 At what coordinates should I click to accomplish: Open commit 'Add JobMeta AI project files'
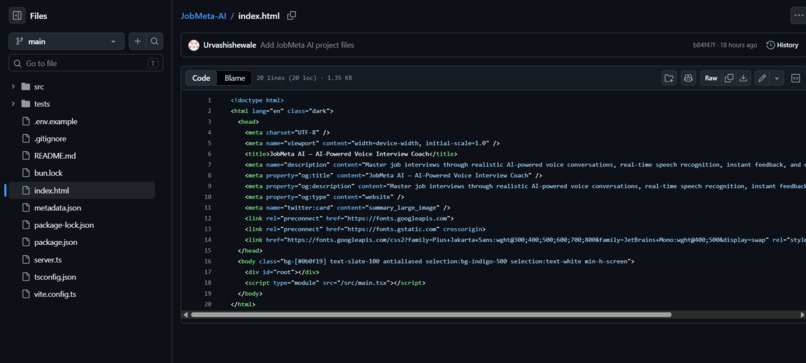pos(307,45)
